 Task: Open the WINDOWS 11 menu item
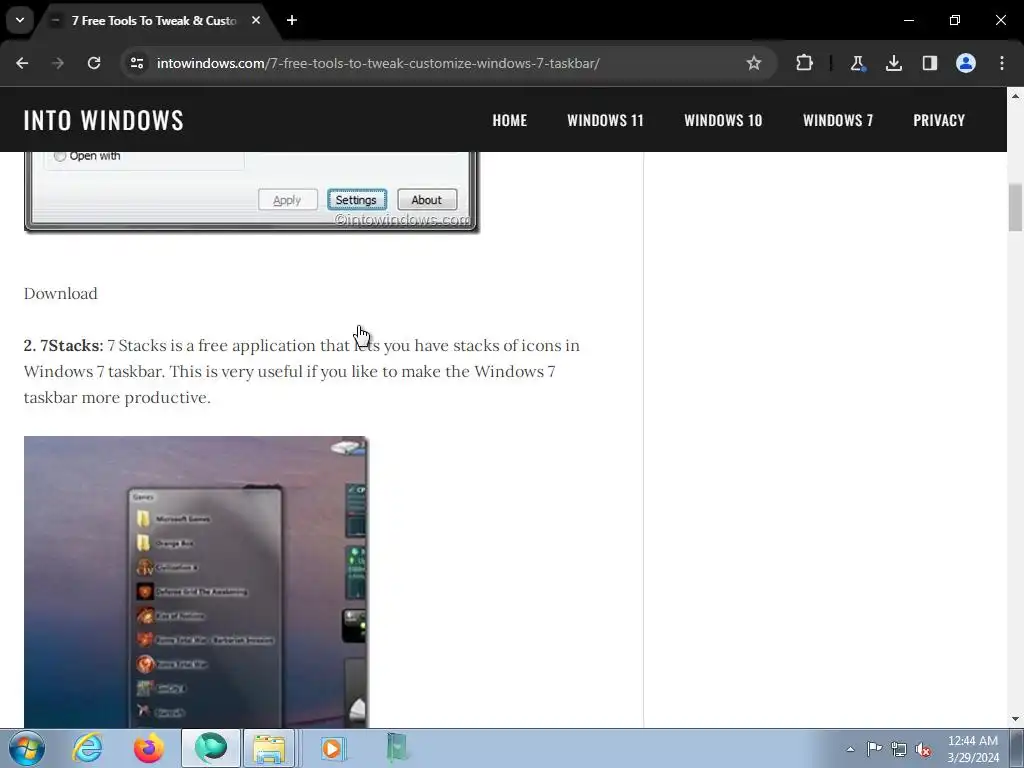605,120
